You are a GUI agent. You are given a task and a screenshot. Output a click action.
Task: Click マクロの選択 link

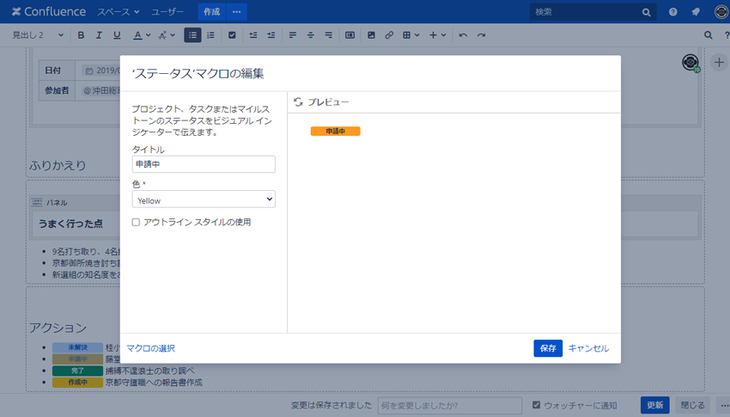pos(151,349)
